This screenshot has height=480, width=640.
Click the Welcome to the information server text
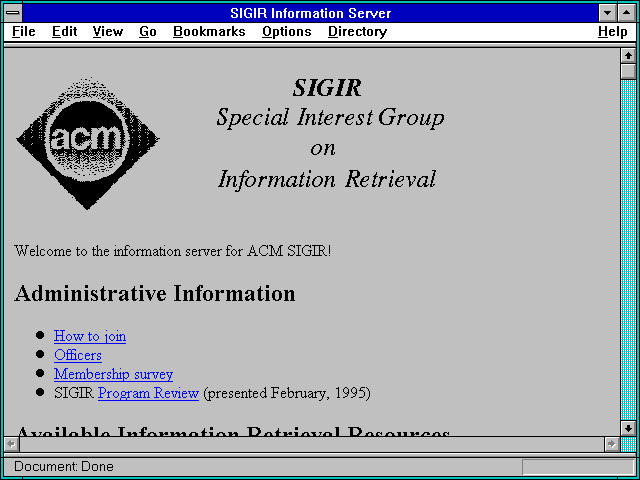click(172, 251)
